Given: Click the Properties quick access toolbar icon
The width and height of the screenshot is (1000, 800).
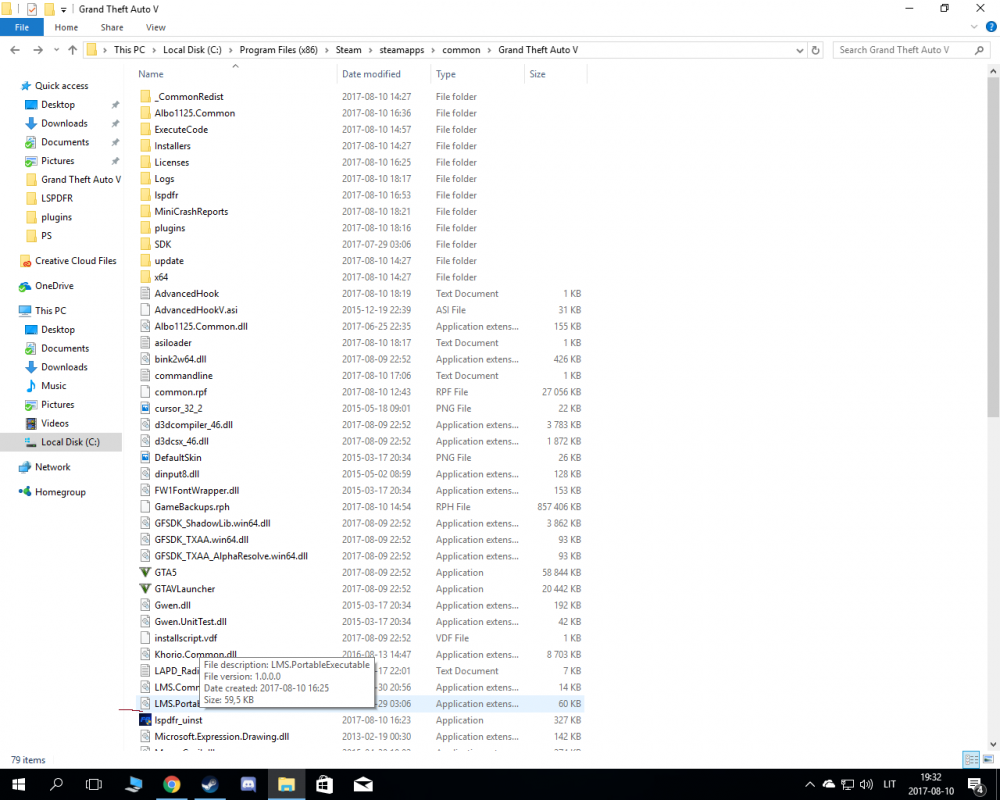Looking at the screenshot, I should pos(31,9).
